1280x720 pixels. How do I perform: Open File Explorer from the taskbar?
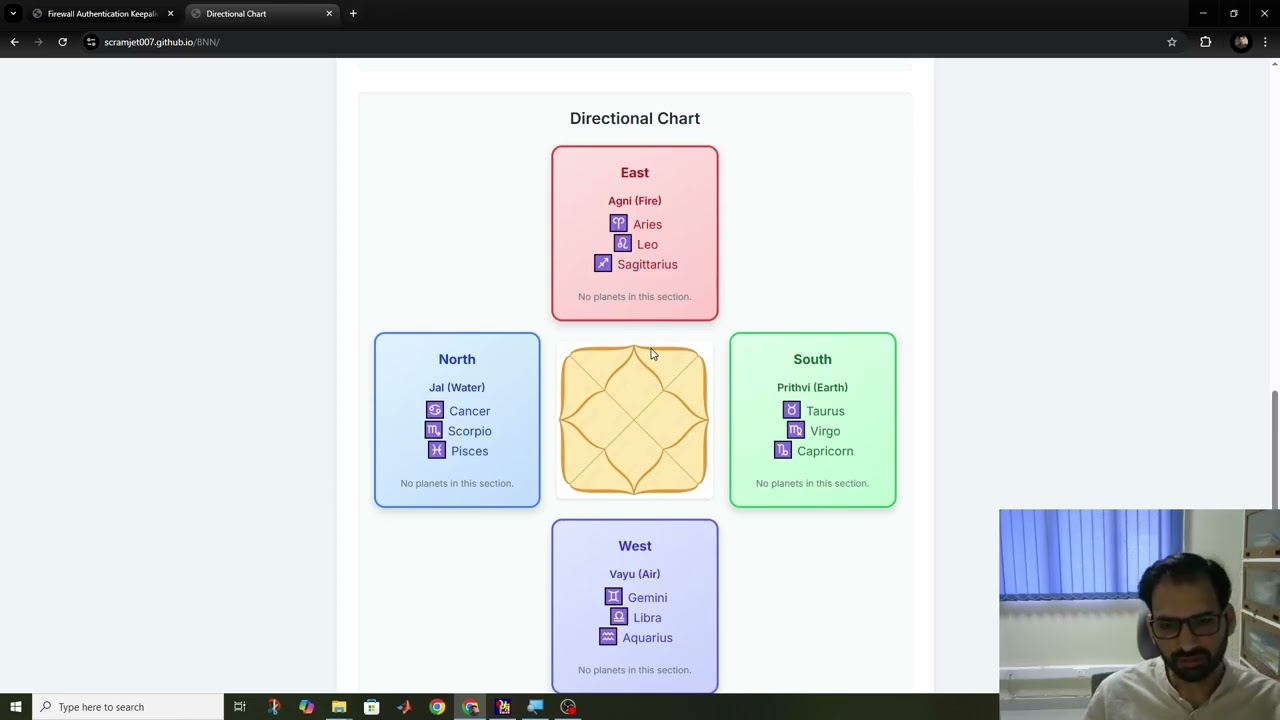[x=339, y=707]
